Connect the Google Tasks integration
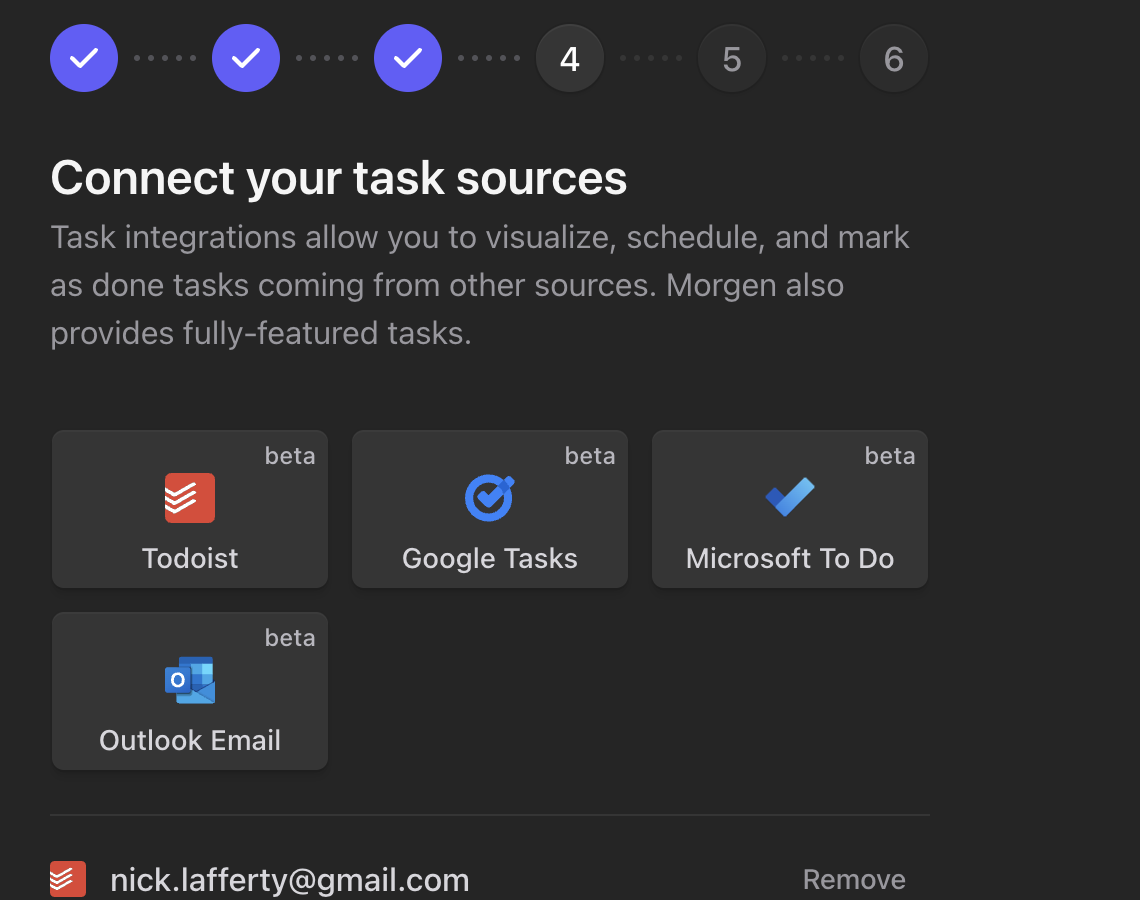The width and height of the screenshot is (1140, 900). pos(489,509)
